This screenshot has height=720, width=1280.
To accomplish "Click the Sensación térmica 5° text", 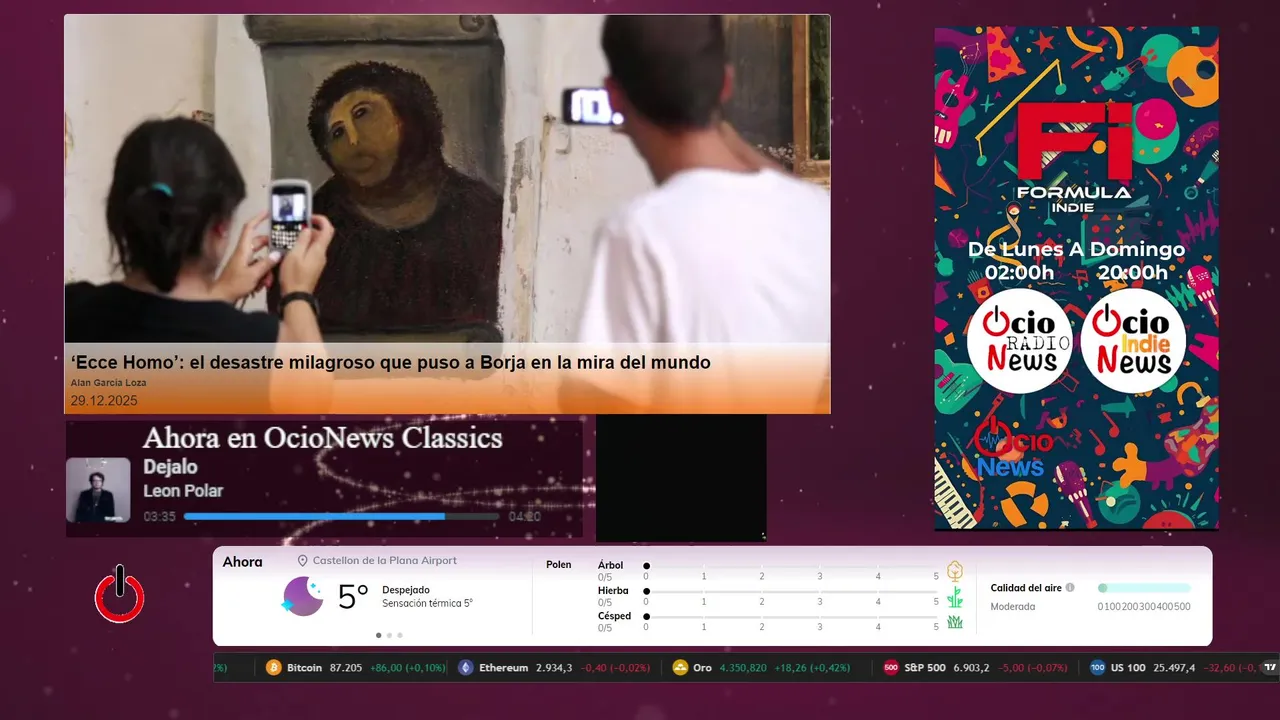I will [x=427, y=604].
